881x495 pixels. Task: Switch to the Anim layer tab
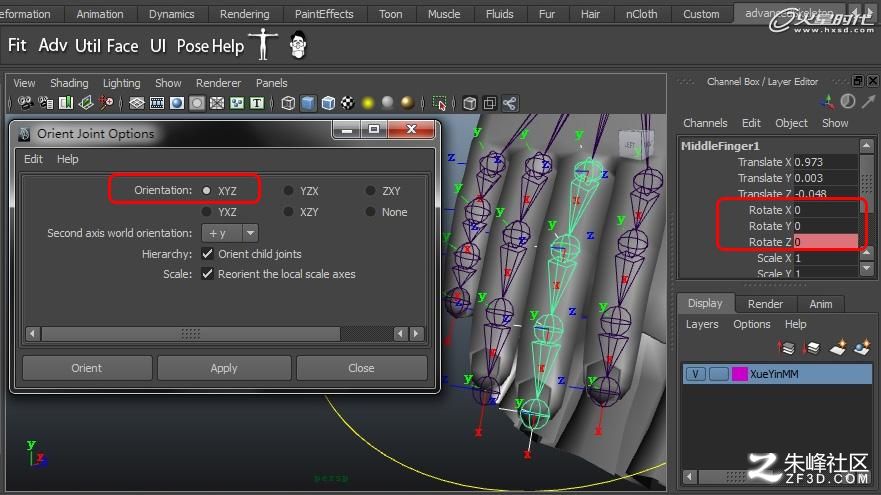coord(820,304)
